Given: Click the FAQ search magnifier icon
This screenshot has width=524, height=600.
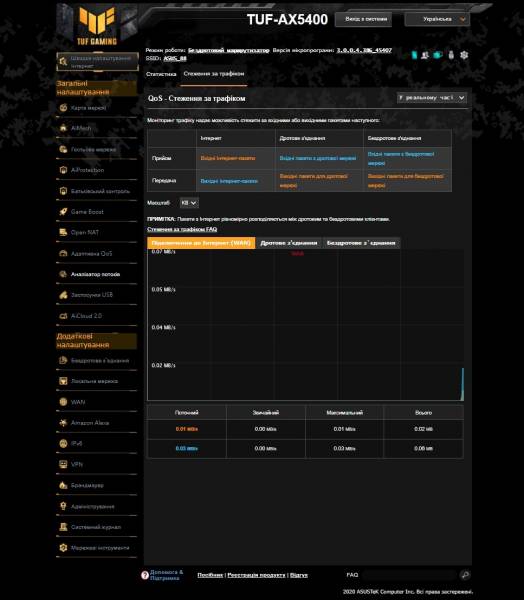Looking at the screenshot, I should (465, 575).
